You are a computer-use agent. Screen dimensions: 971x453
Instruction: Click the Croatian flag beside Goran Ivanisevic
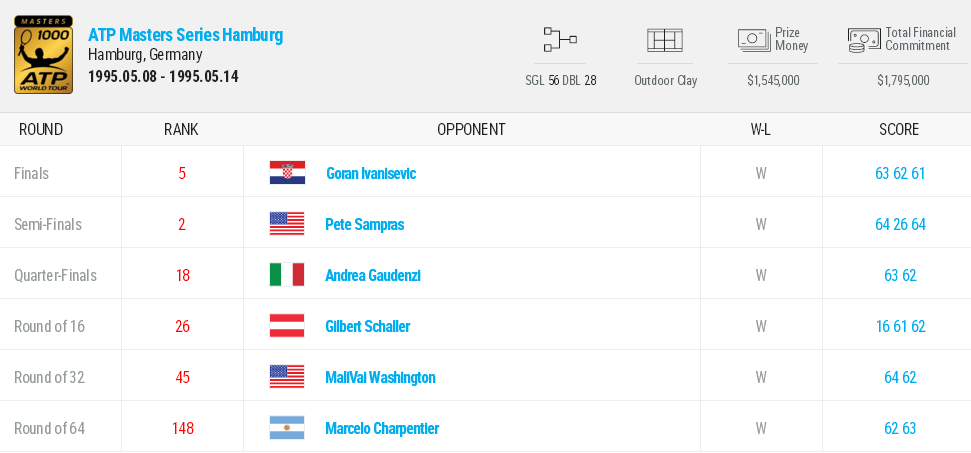coord(287,173)
